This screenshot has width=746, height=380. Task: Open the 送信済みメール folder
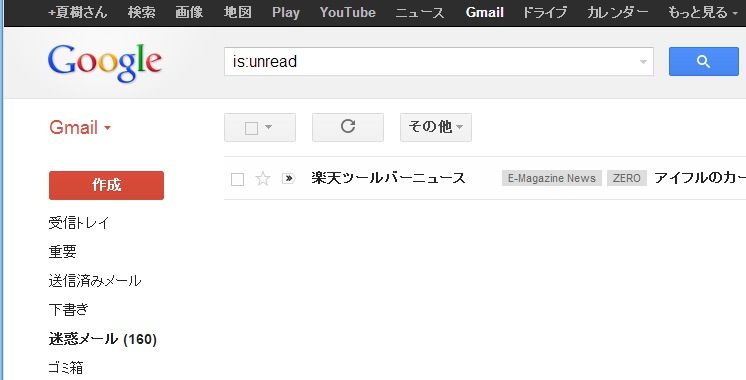tap(95, 281)
